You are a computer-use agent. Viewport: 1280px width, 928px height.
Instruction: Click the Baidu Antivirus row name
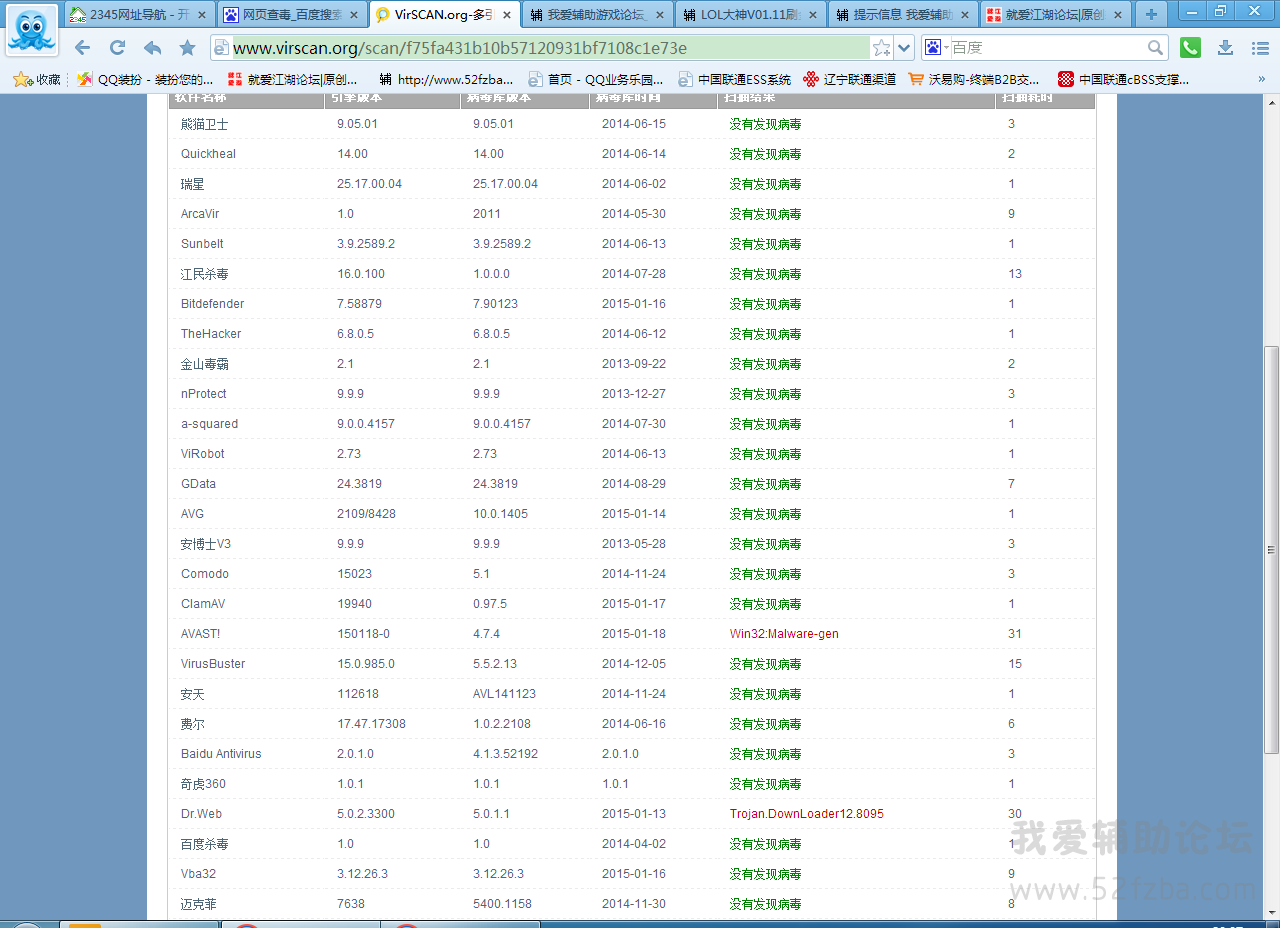tap(221, 754)
